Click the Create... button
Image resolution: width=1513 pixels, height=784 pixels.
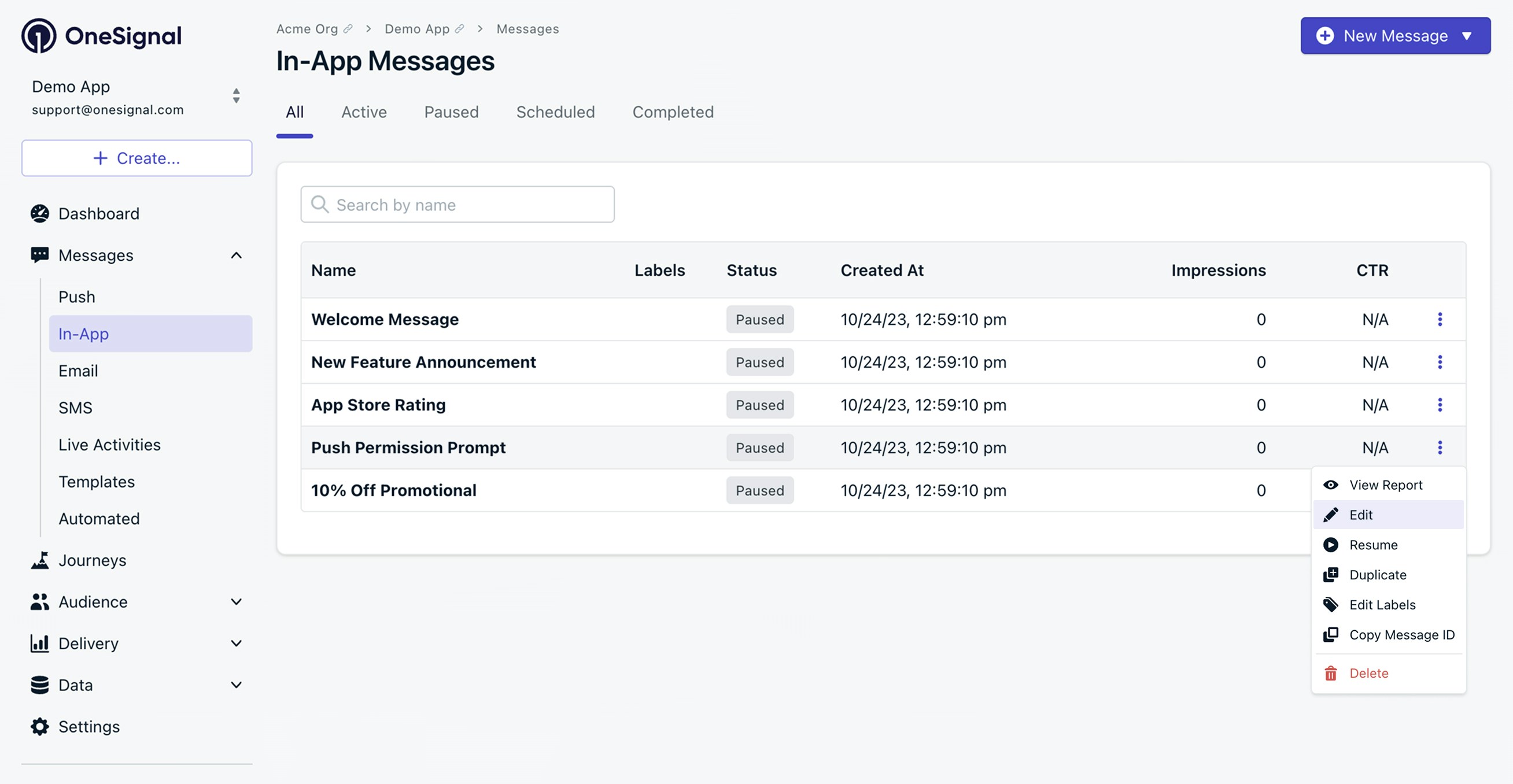coord(137,158)
